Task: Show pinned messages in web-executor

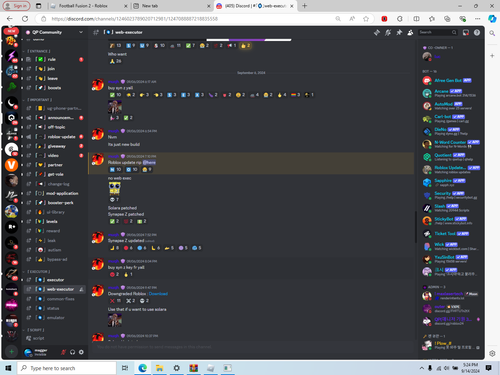Action: [x=399, y=32]
